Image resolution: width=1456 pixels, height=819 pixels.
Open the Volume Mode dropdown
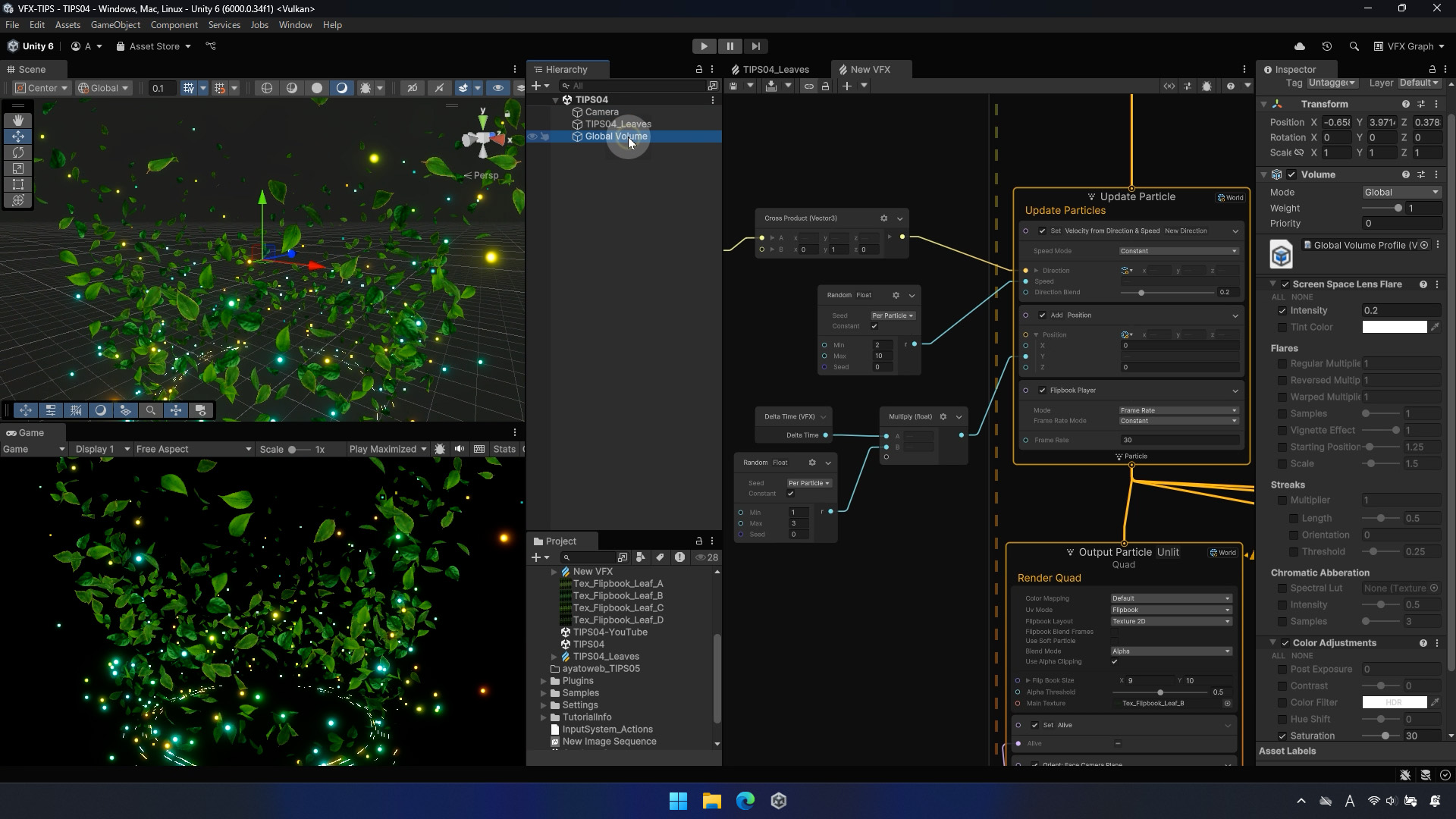point(1401,193)
